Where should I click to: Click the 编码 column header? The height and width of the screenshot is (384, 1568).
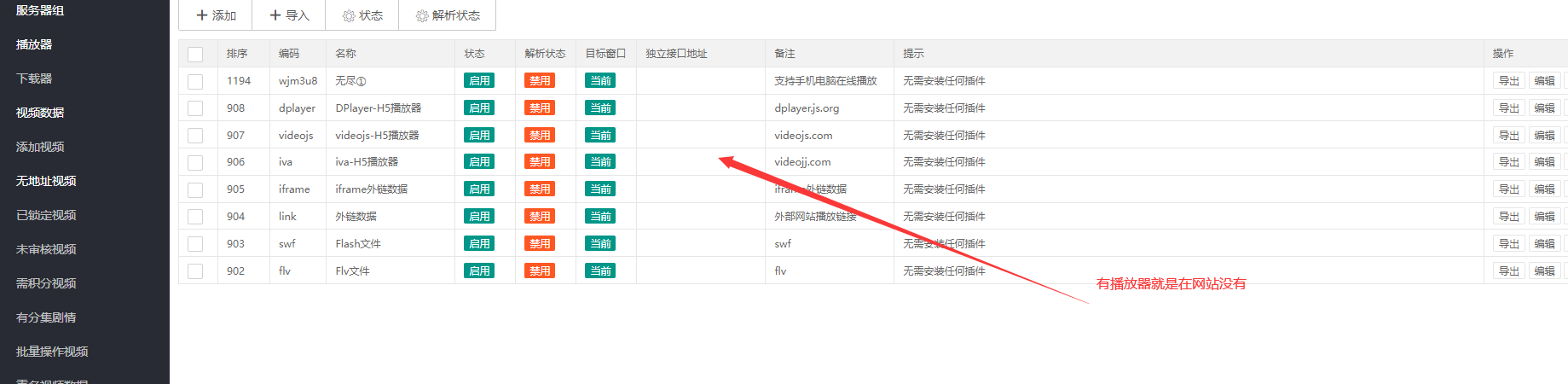[x=289, y=54]
